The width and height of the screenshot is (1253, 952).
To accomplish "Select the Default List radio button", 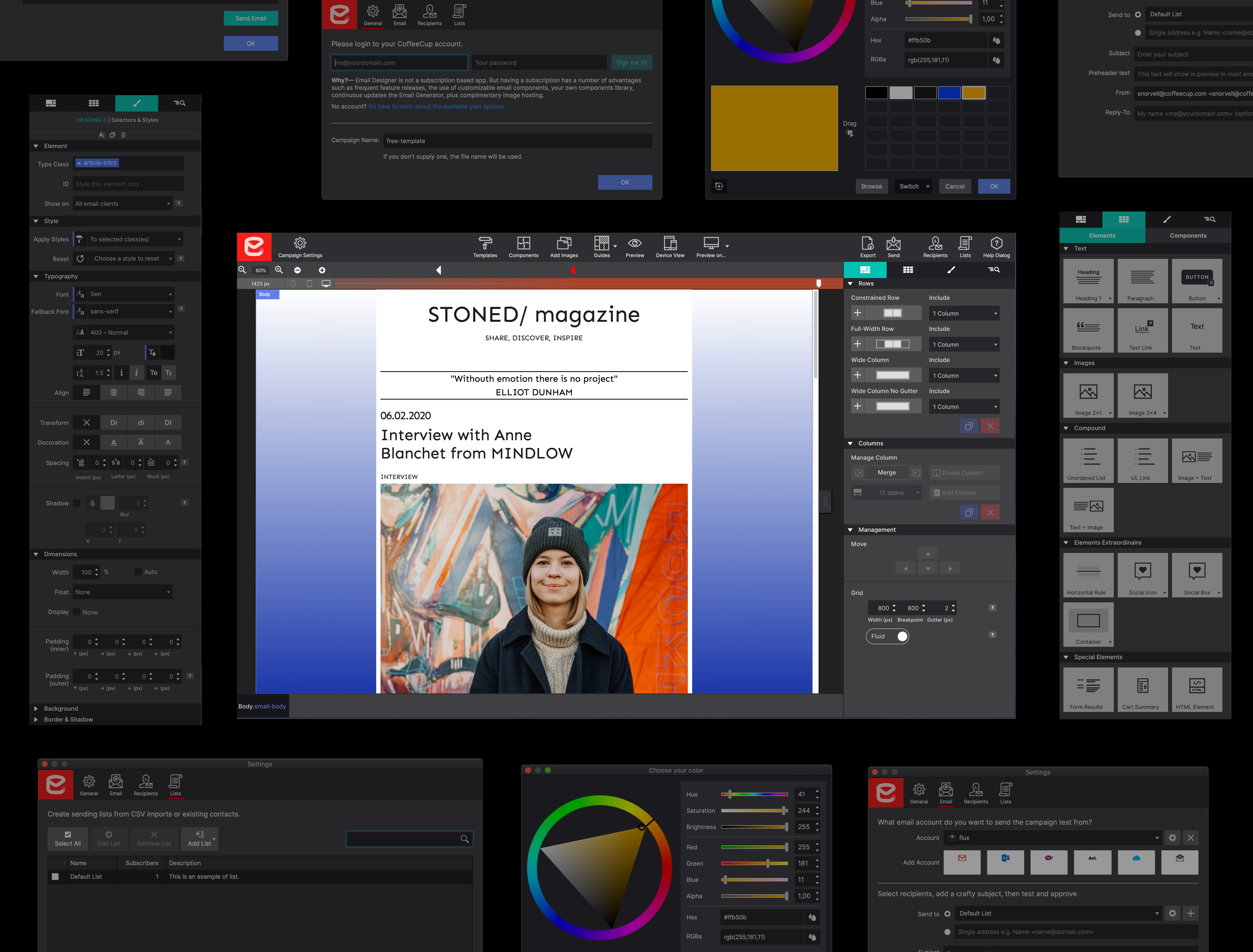I will click(948, 913).
